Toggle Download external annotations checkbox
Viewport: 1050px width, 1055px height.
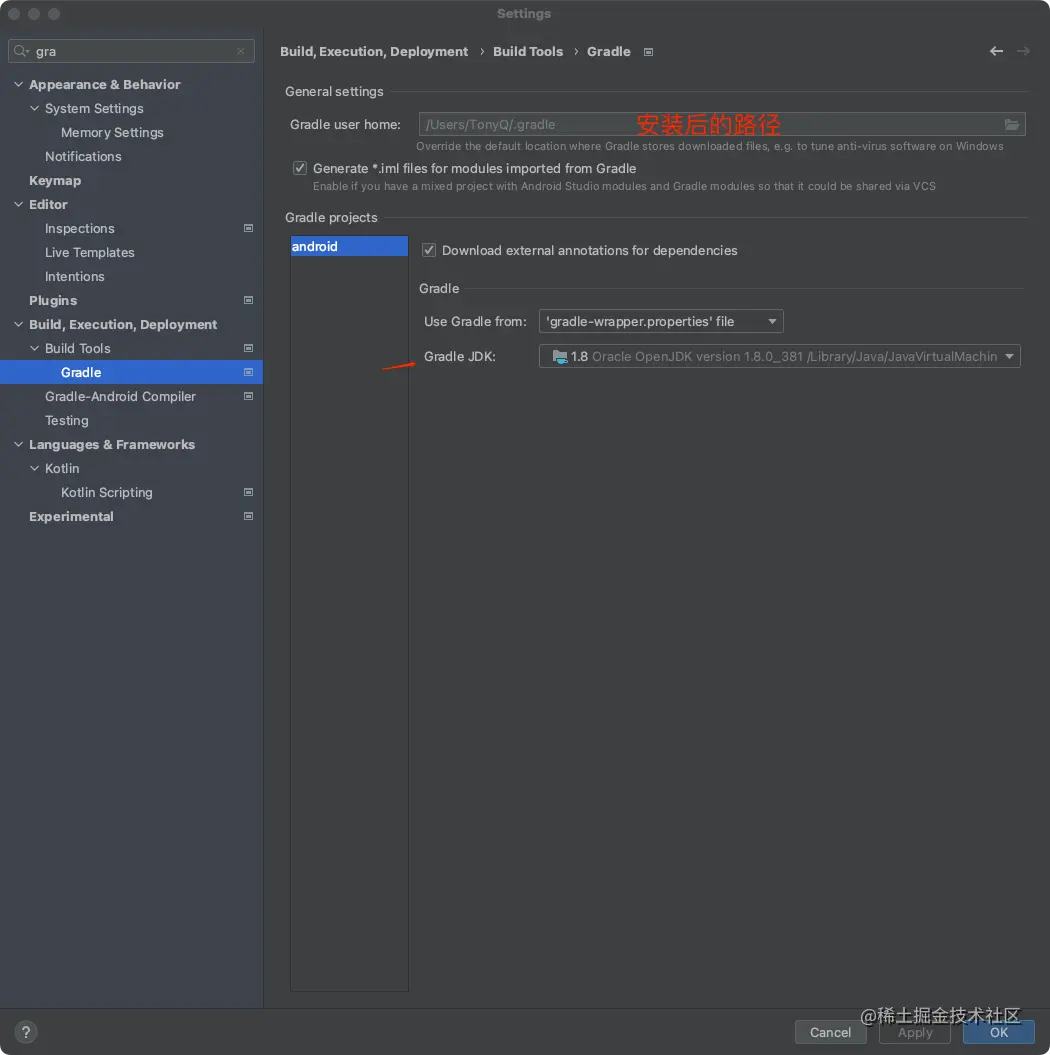pyautogui.click(x=428, y=250)
